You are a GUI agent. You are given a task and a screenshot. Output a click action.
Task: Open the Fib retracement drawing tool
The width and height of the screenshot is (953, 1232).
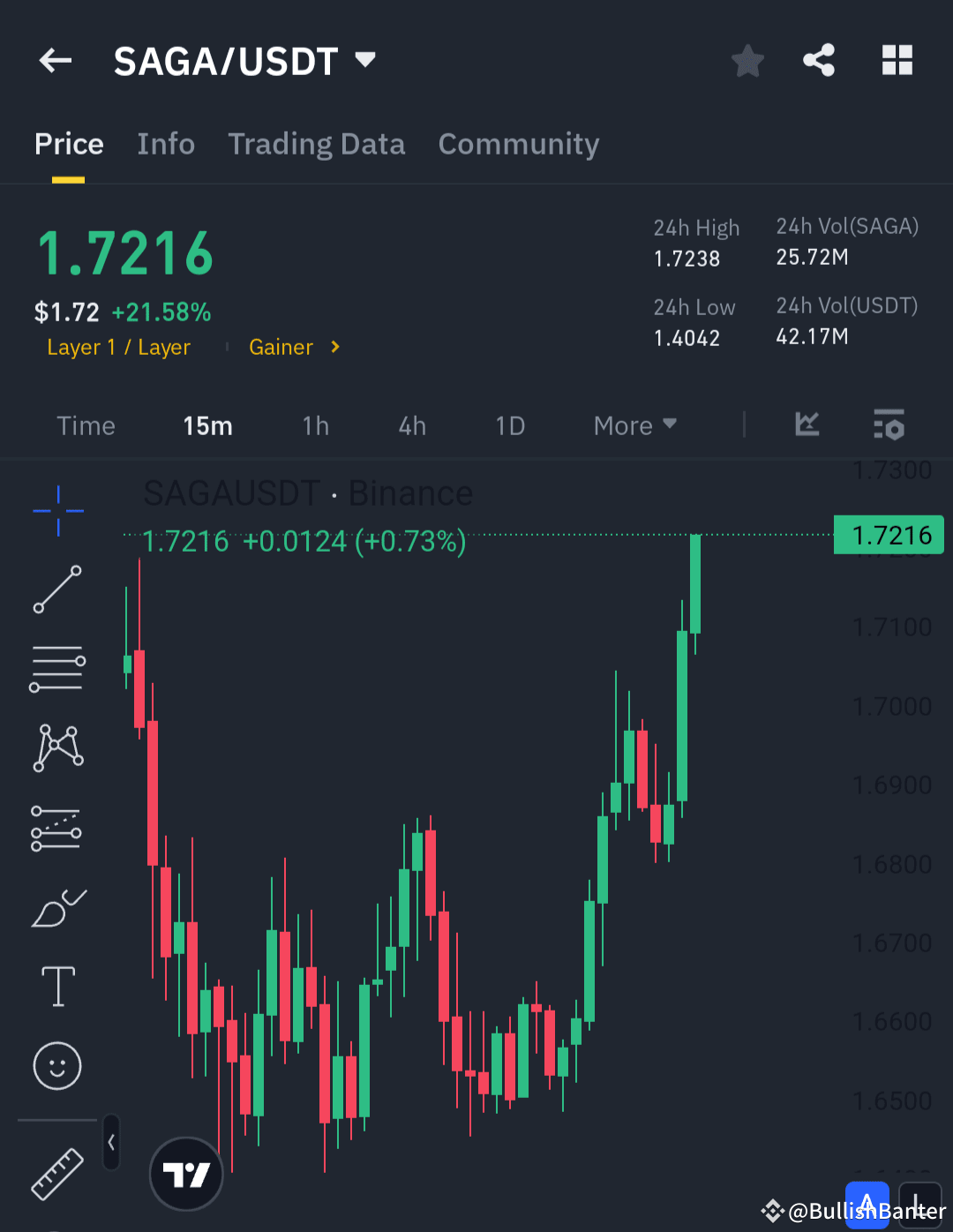click(57, 668)
